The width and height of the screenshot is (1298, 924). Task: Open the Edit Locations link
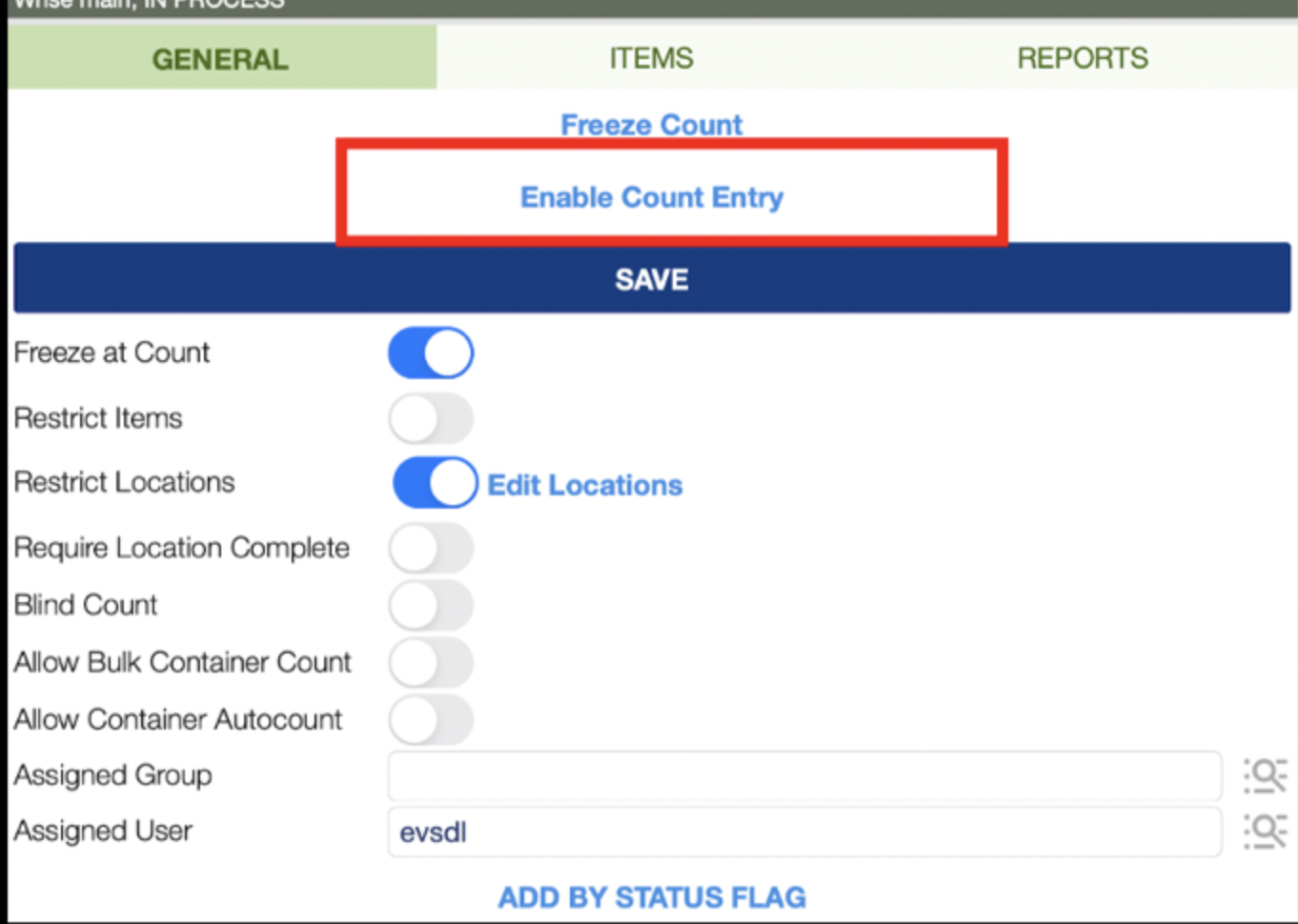click(x=585, y=485)
